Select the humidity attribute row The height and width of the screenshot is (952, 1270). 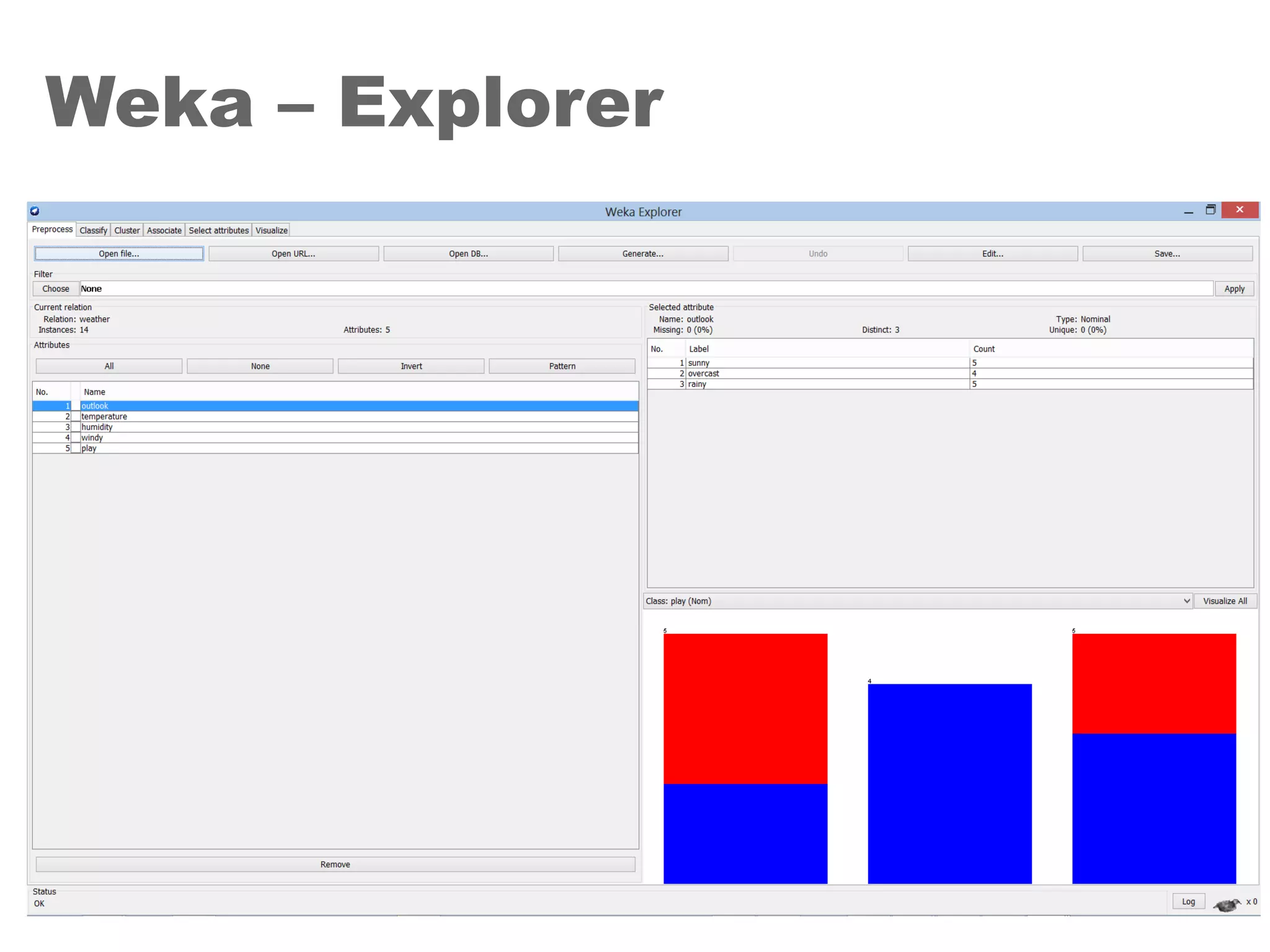(x=335, y=427)
